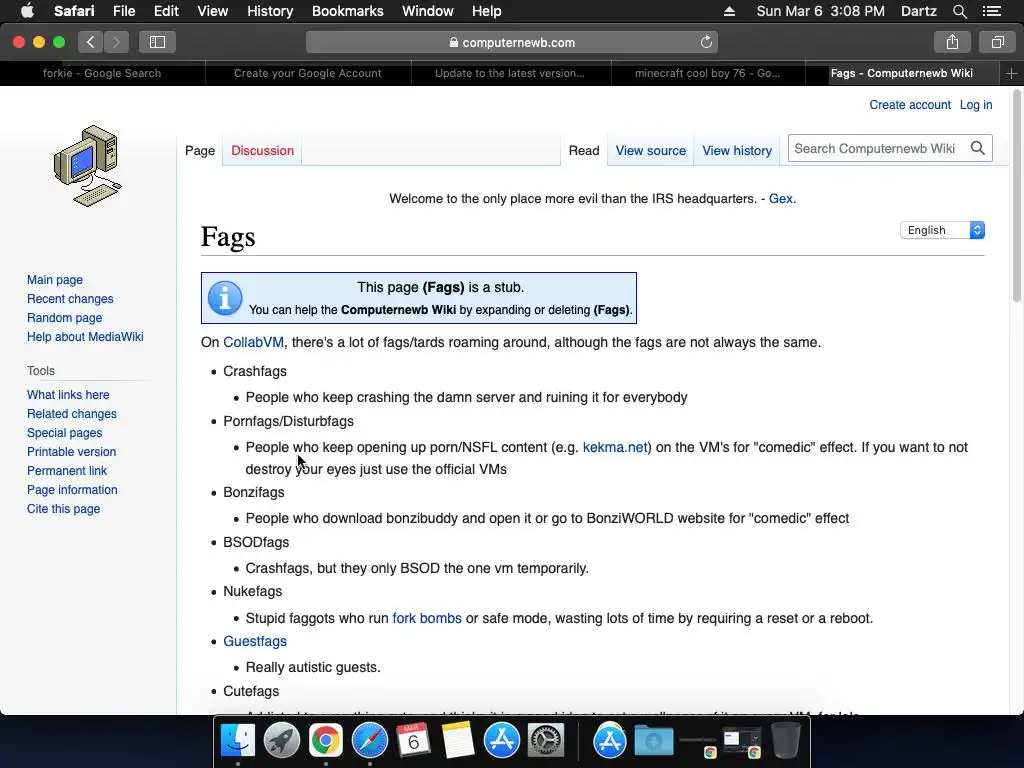Click the Computernewb Wiki computer logo
The width and height of the screenshot is (1024, 768).
(x=88, y=166)
